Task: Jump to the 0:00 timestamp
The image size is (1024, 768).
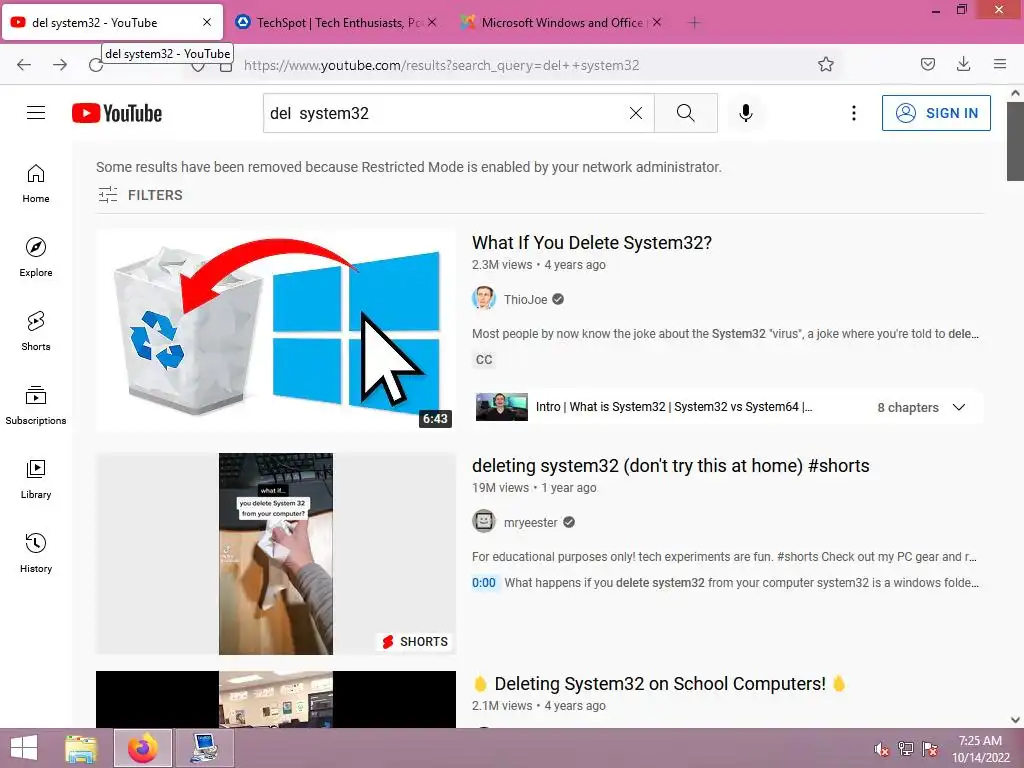Action: point(484,583)
